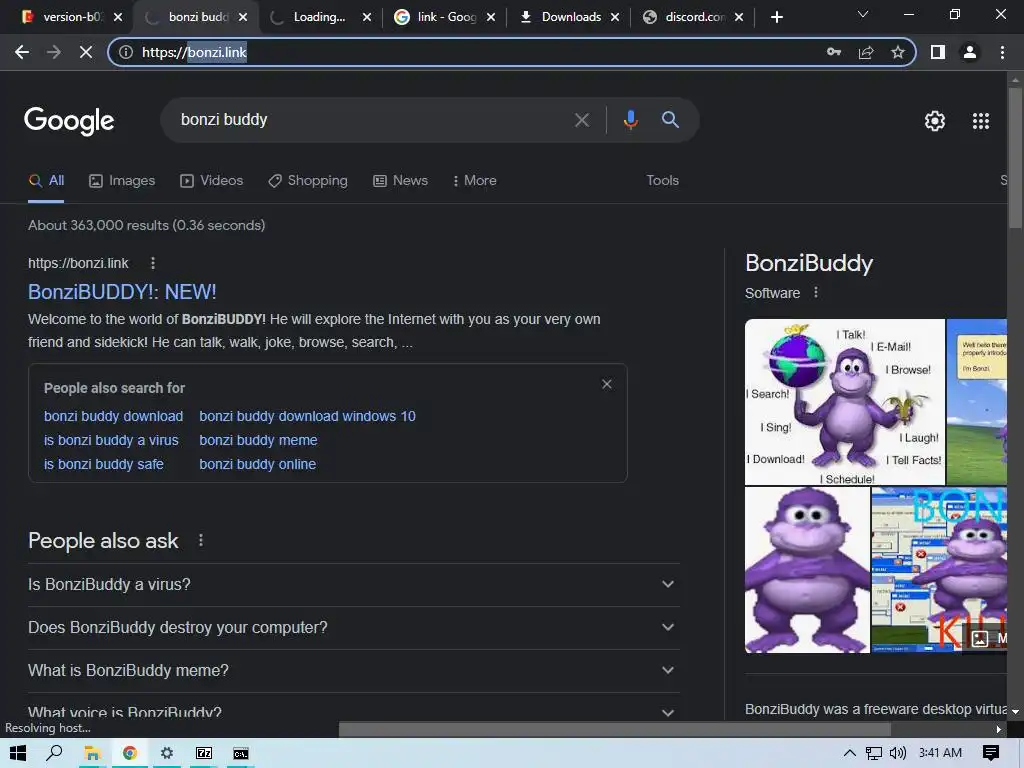
Task: Open the purple gorilla close-up thumbnail
Action: (807, 570)
